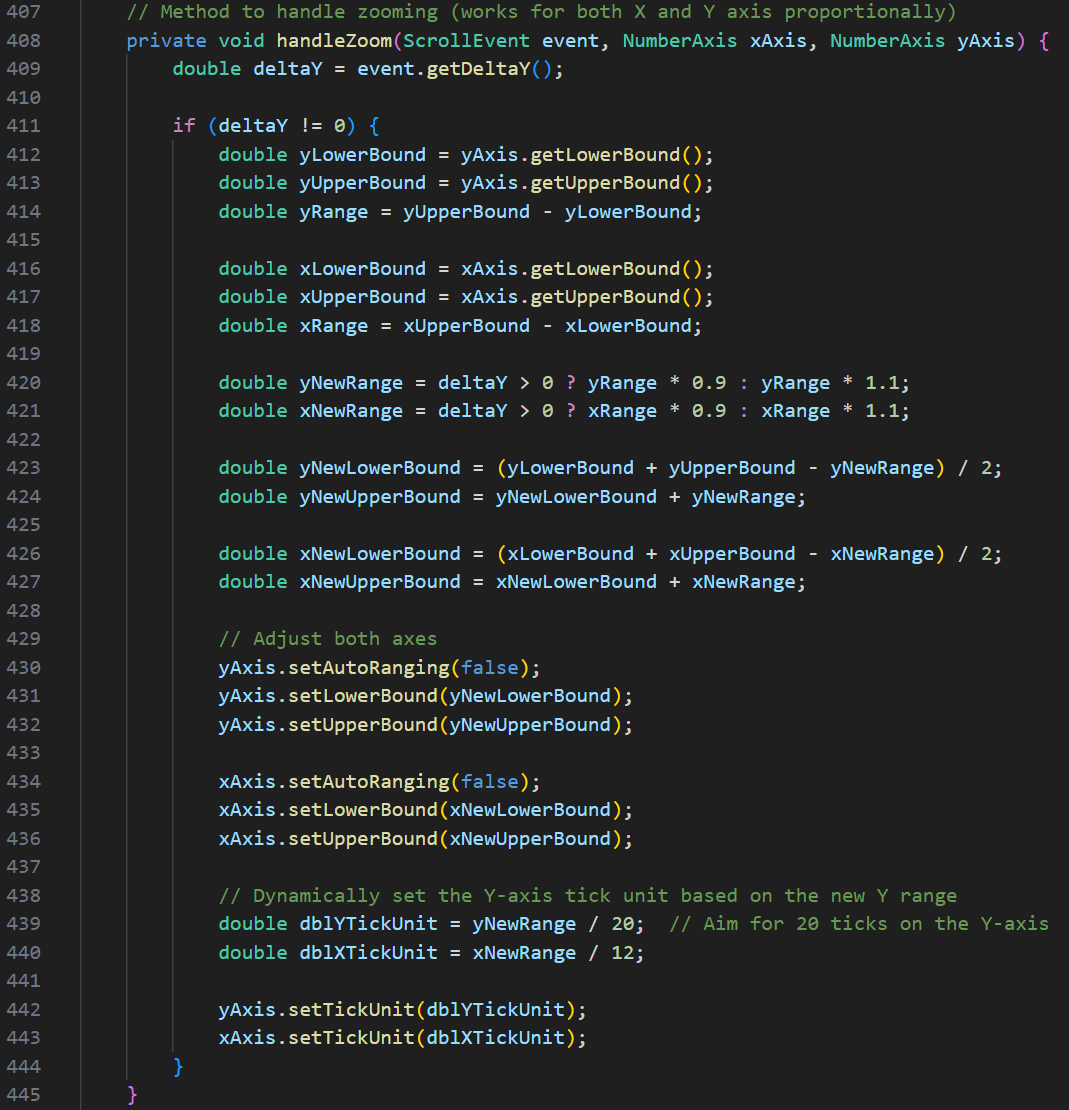Click the "Aim for 20 ticks" comment

click(x=858, y=924)
